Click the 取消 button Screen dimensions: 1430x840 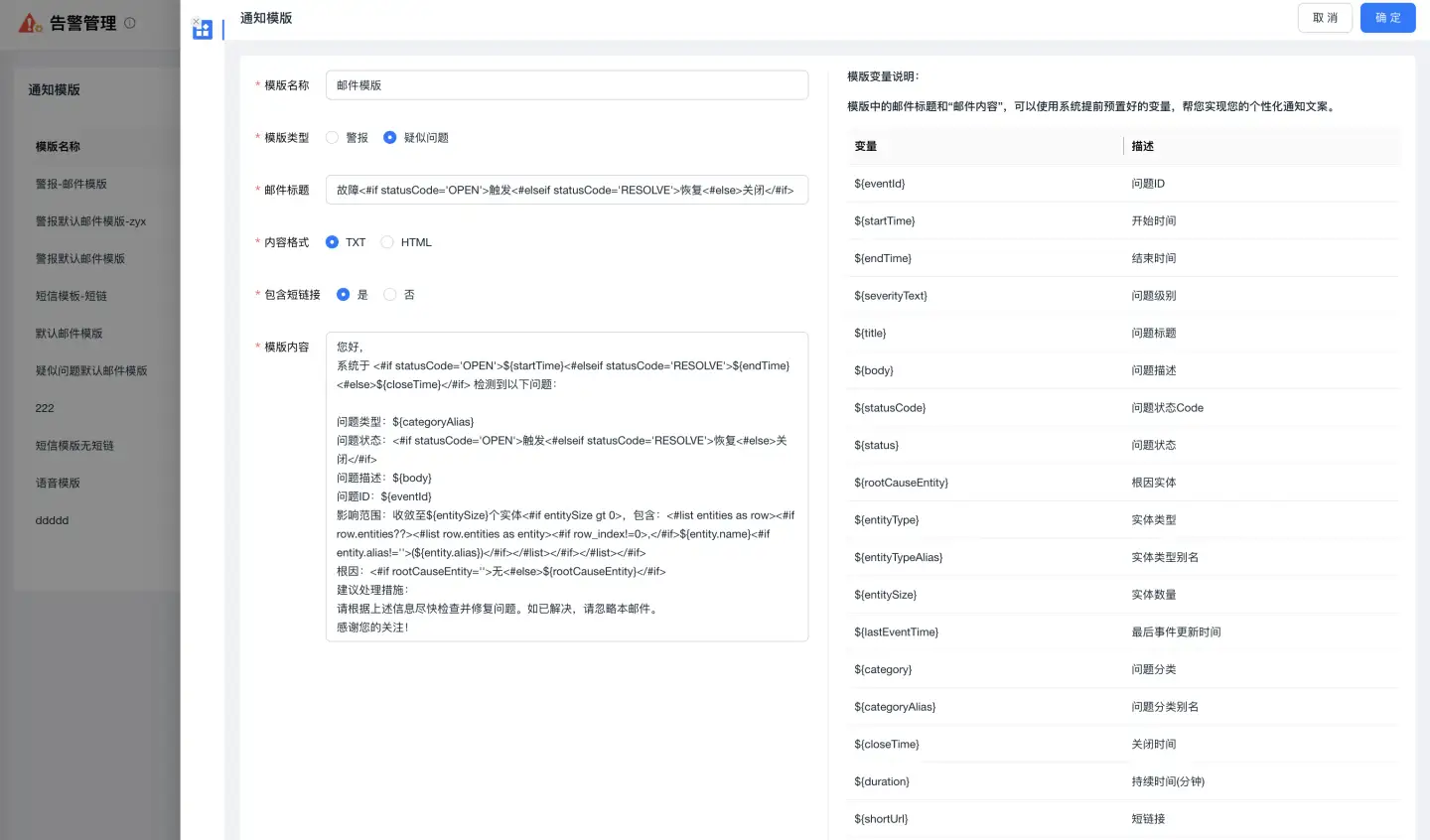click(x=1325, y=18)
